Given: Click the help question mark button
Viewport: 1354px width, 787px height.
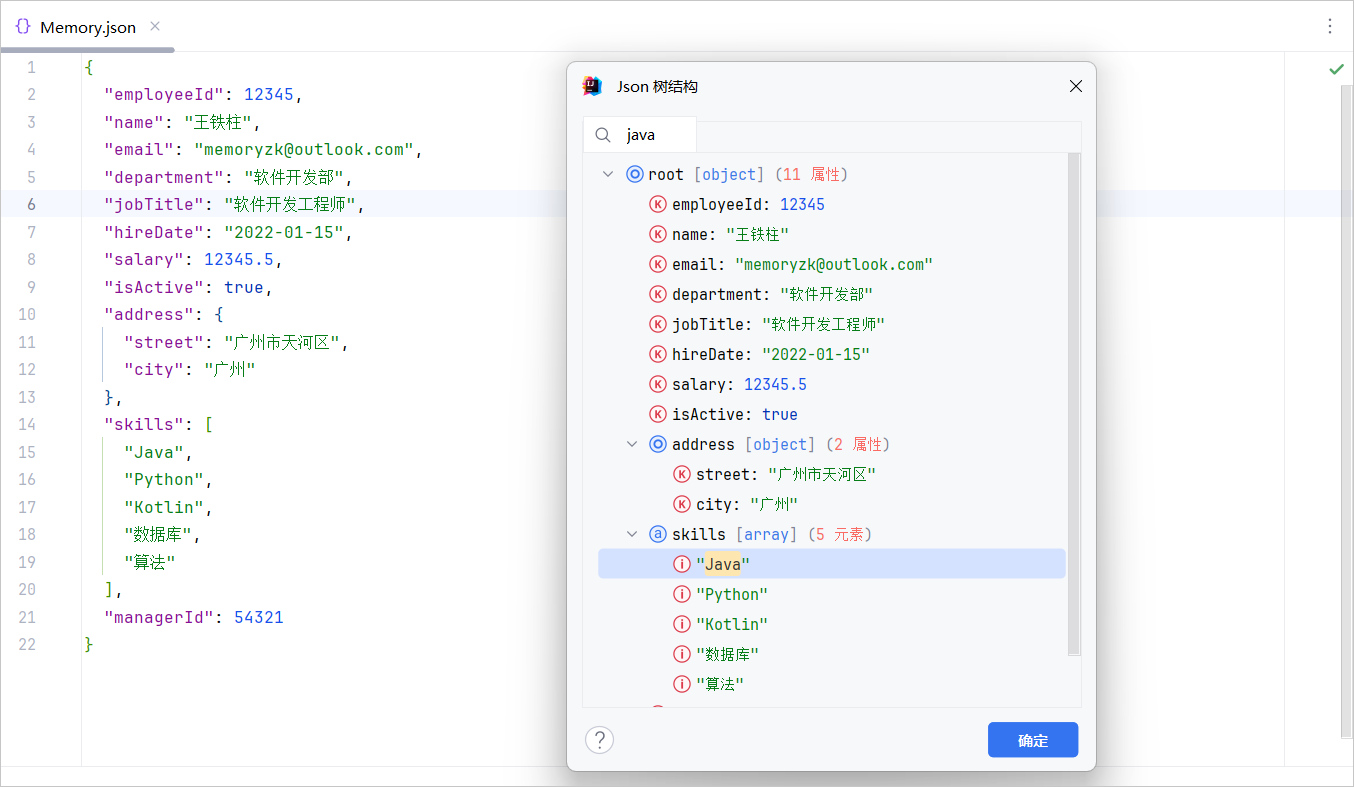Looking at the screenshot, I should point(599,740).
